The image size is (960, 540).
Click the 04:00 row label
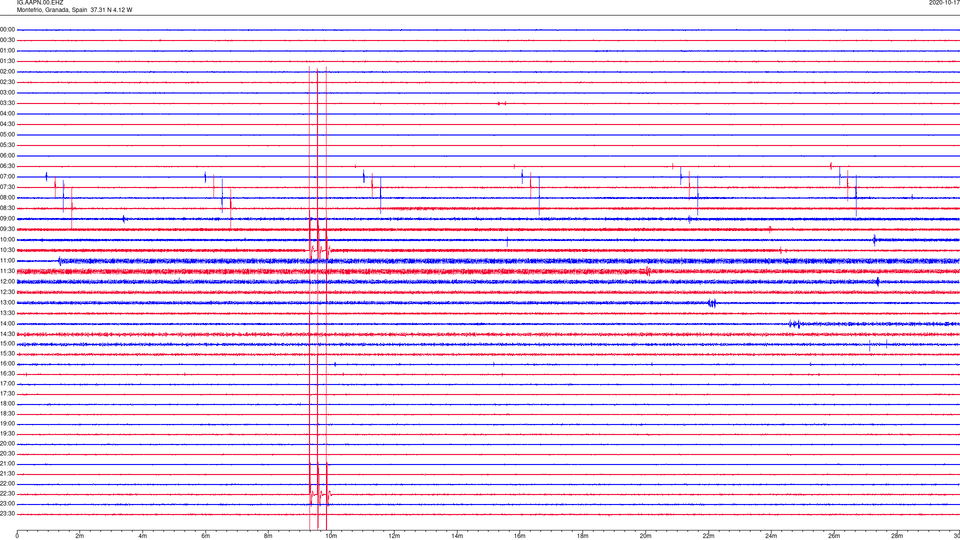click(7, 113)
